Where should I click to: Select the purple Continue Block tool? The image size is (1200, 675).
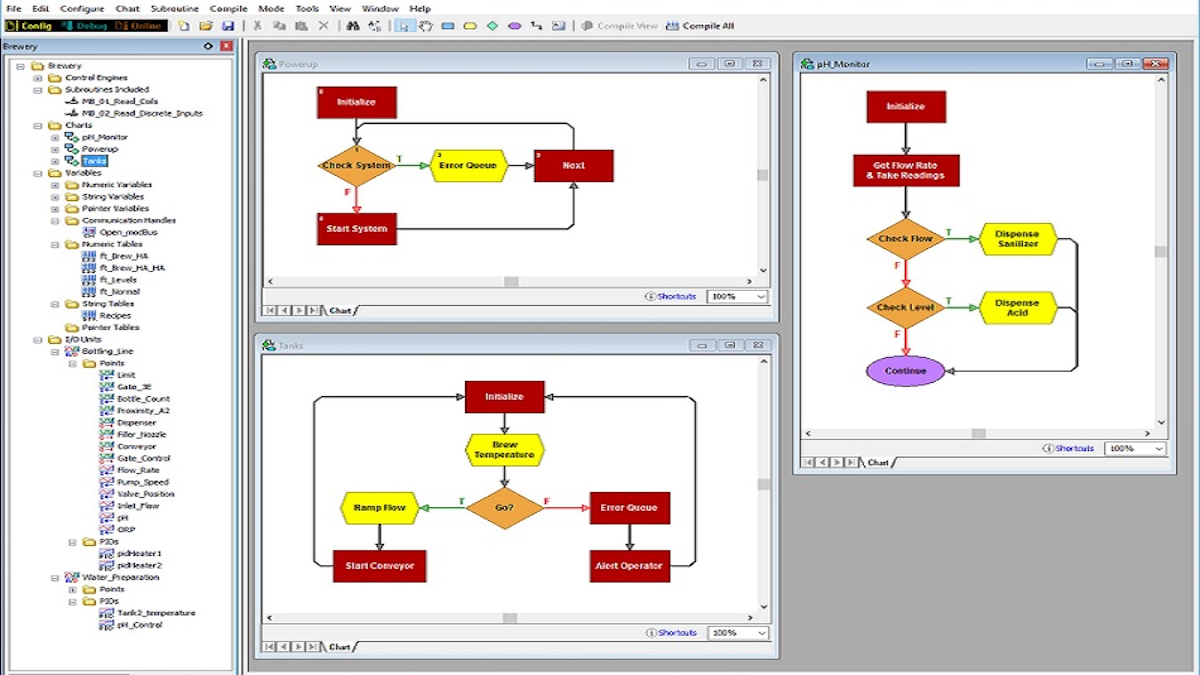click(x=515, y=26)
